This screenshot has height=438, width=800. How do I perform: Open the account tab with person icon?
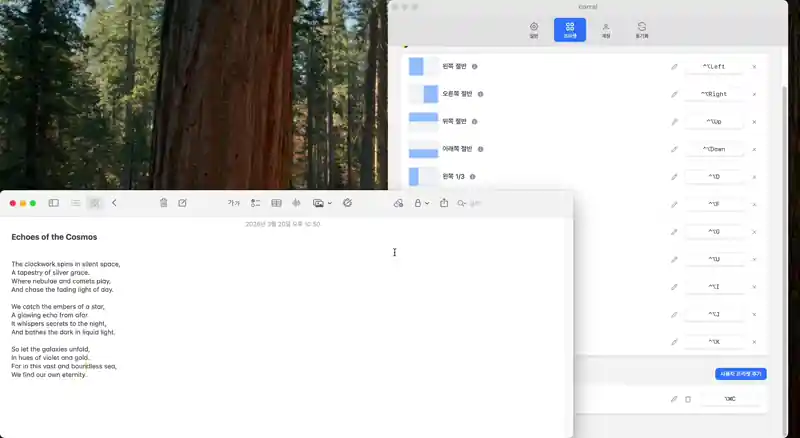606,30
